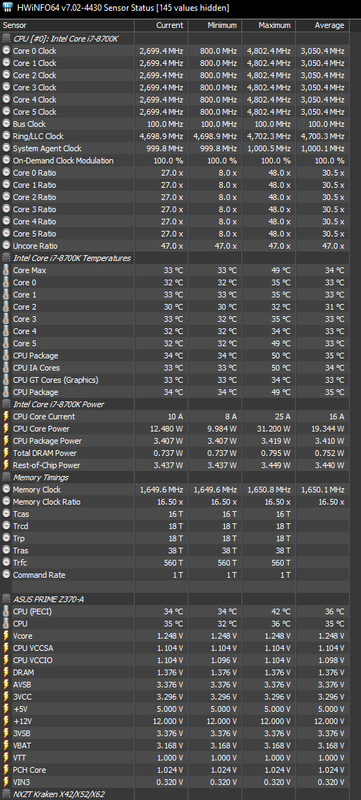Click the CPU IA Cores thermometer icon
The height and width of the screenshot is (800, 361).
click(6, 368)
